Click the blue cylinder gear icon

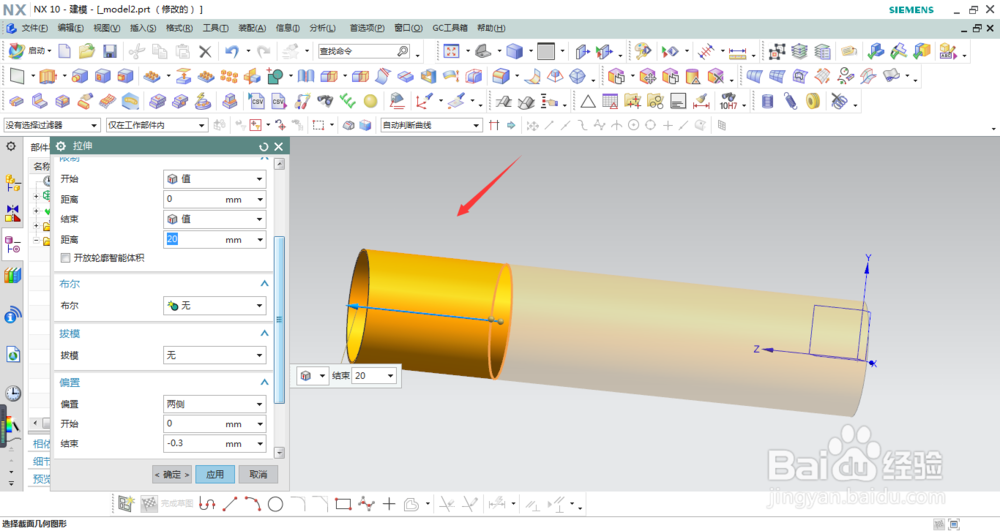coord(768,101)
